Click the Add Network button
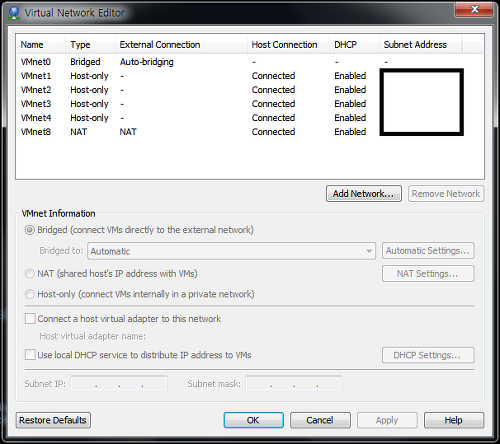The width and height of the screenshot is (500, 444). (364, 194)
